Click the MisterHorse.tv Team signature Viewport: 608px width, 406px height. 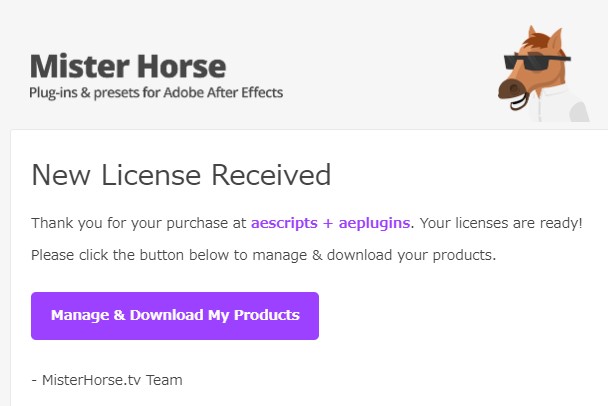pos(107,380)
